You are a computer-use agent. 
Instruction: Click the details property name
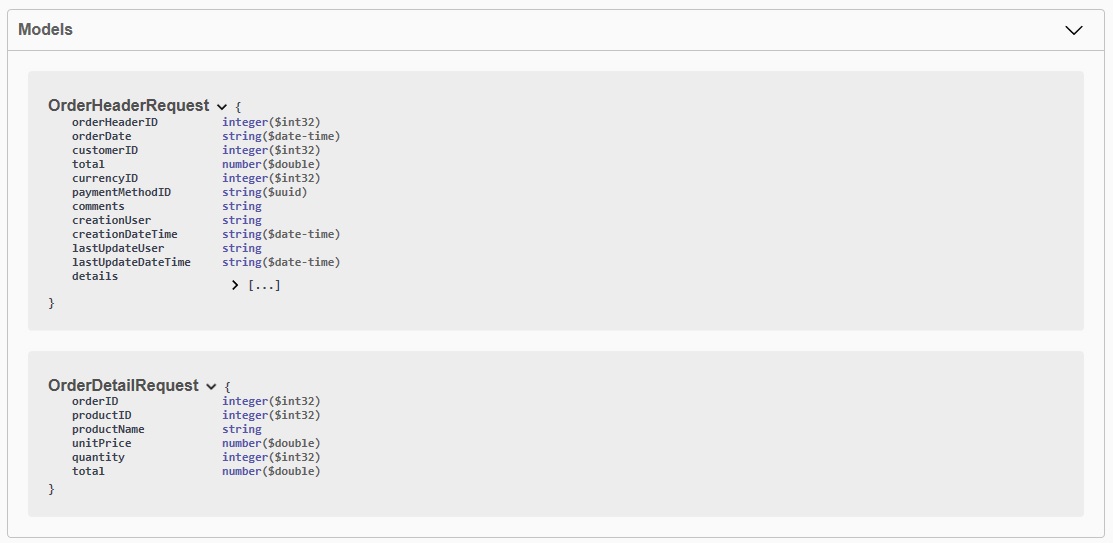pos(95,276)
